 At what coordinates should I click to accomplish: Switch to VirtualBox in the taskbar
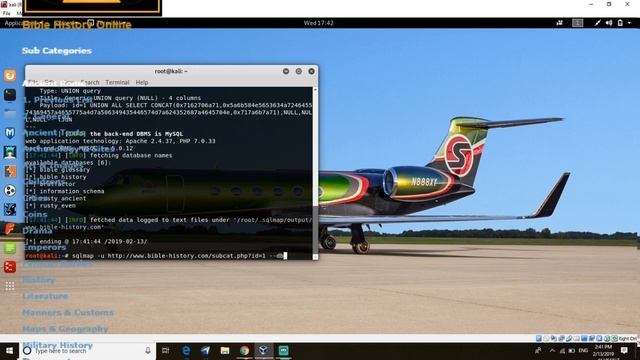tap(264, 350)
